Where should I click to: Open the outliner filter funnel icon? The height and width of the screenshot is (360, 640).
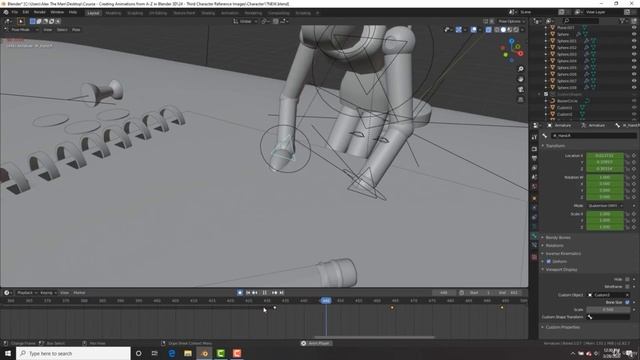(x=623, y=20)
